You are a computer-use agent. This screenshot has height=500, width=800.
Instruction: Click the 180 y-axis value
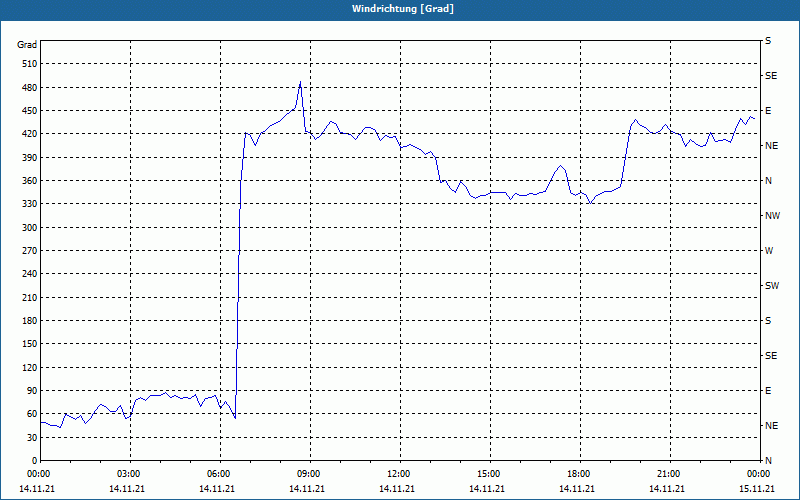pos(30,321)
